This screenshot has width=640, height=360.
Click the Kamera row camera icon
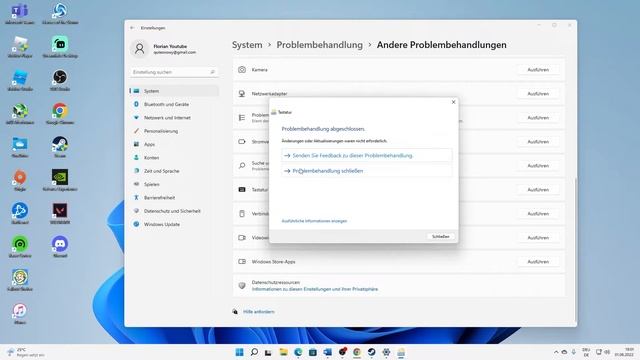242,70
